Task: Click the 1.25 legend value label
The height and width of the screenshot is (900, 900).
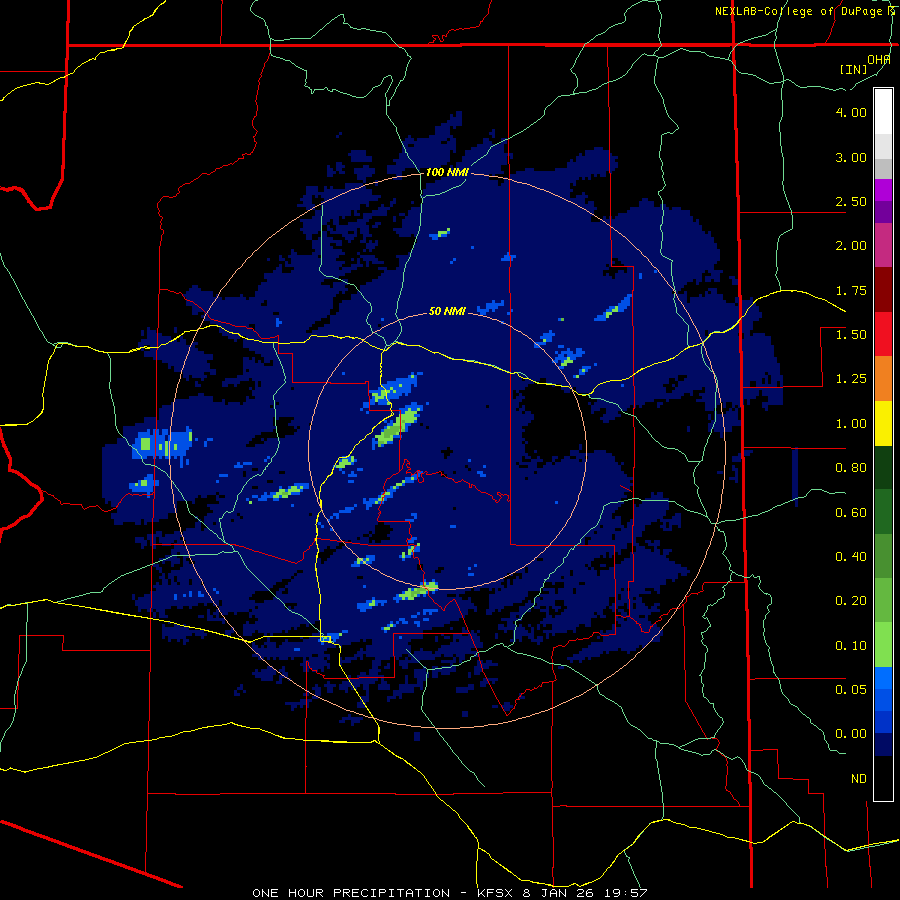Action: click(x=851, y=379)
